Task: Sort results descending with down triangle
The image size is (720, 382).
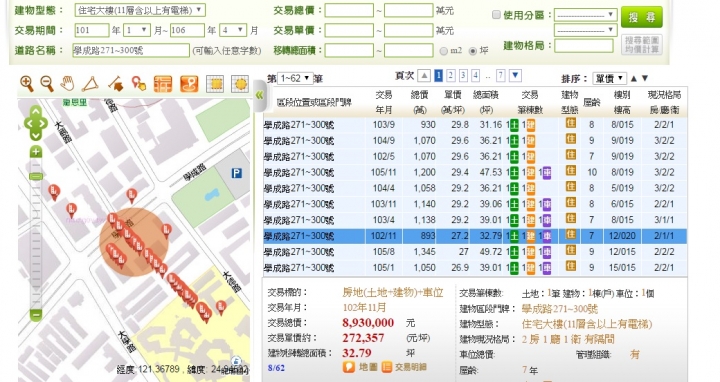Action: click(645, 79)
